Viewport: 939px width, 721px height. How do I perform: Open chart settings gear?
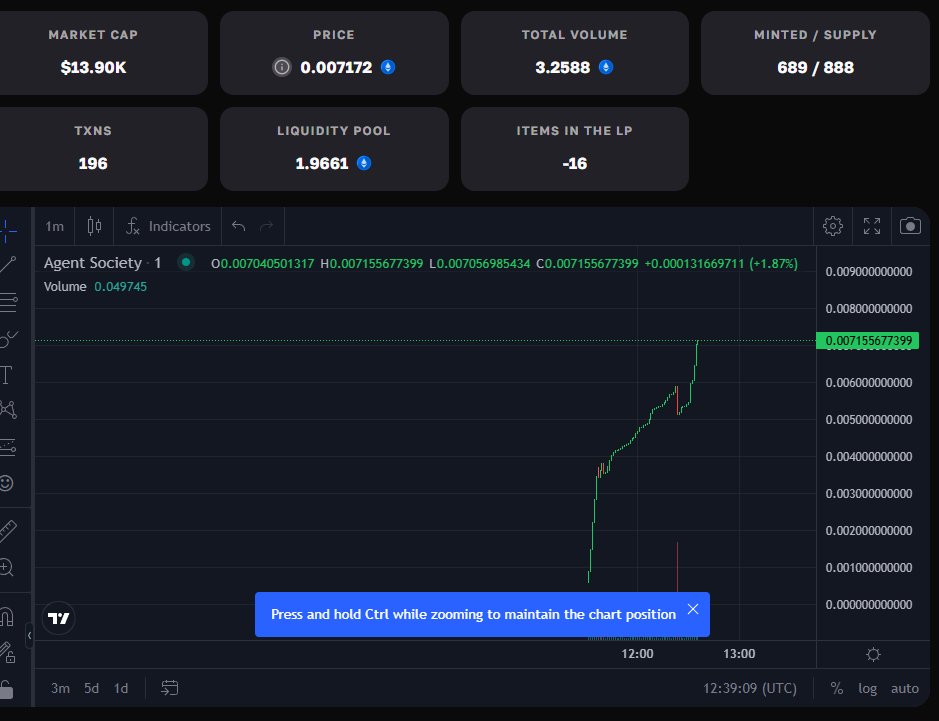832,226
